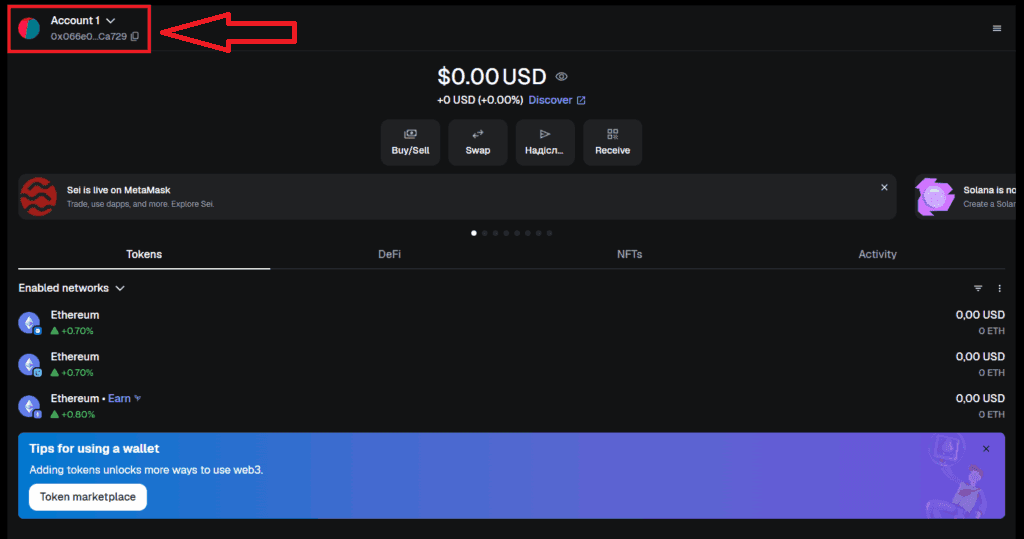Click the Receive button

613,142
